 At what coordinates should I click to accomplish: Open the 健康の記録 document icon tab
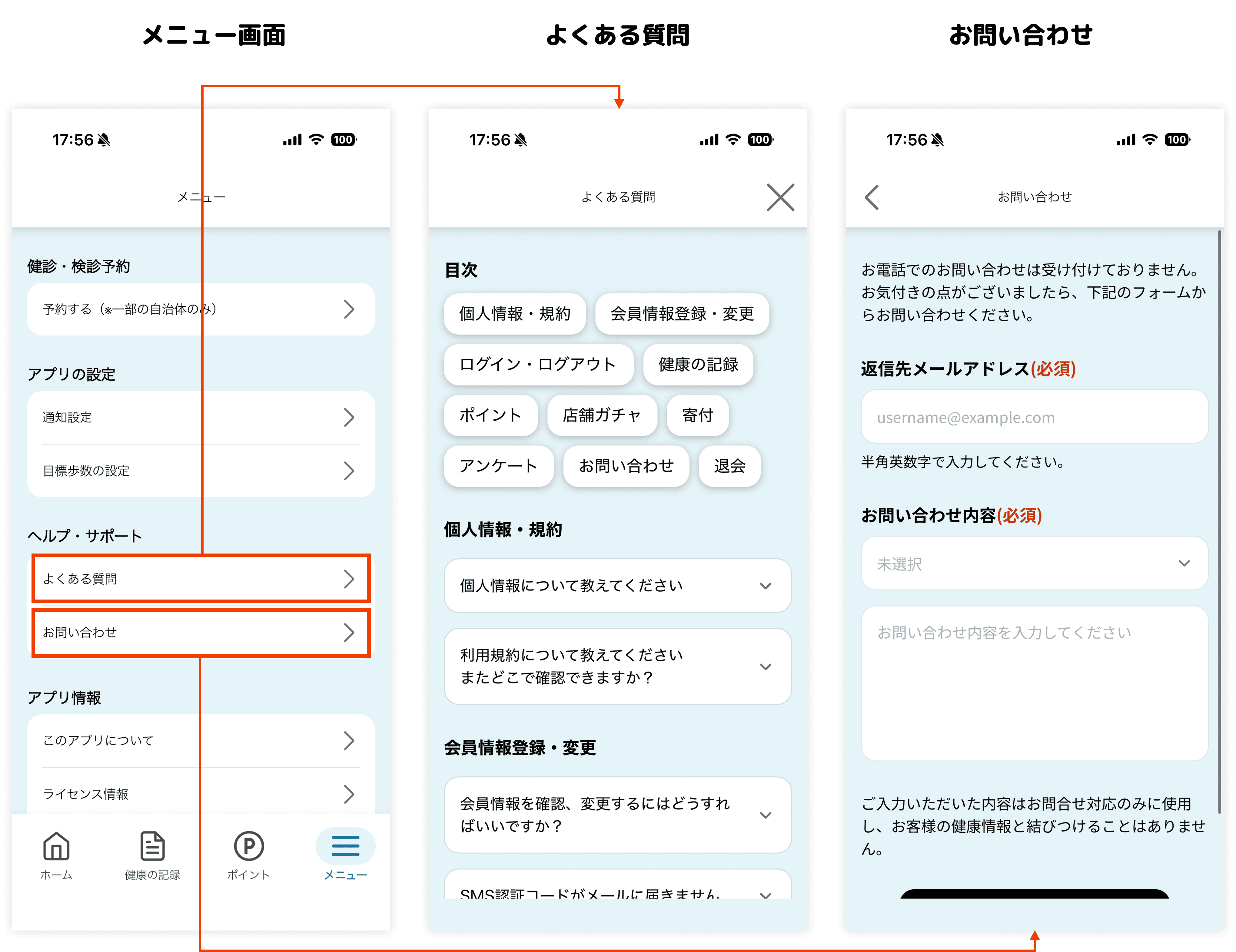pyautogui.click(x=152, y=846)
